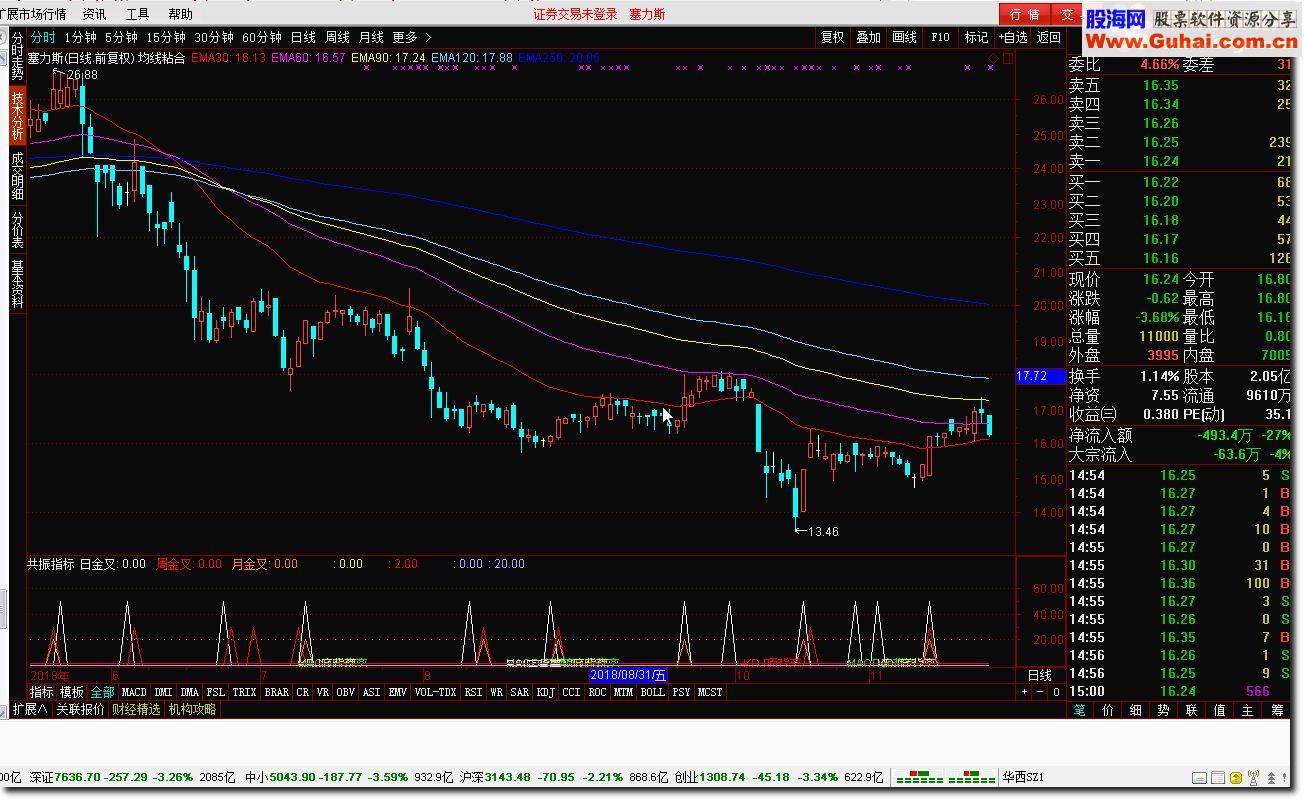Viewport: 1304px width, 800px height.
Task: Apply the VOL-TDX indicator
Action: coord(435,692)
